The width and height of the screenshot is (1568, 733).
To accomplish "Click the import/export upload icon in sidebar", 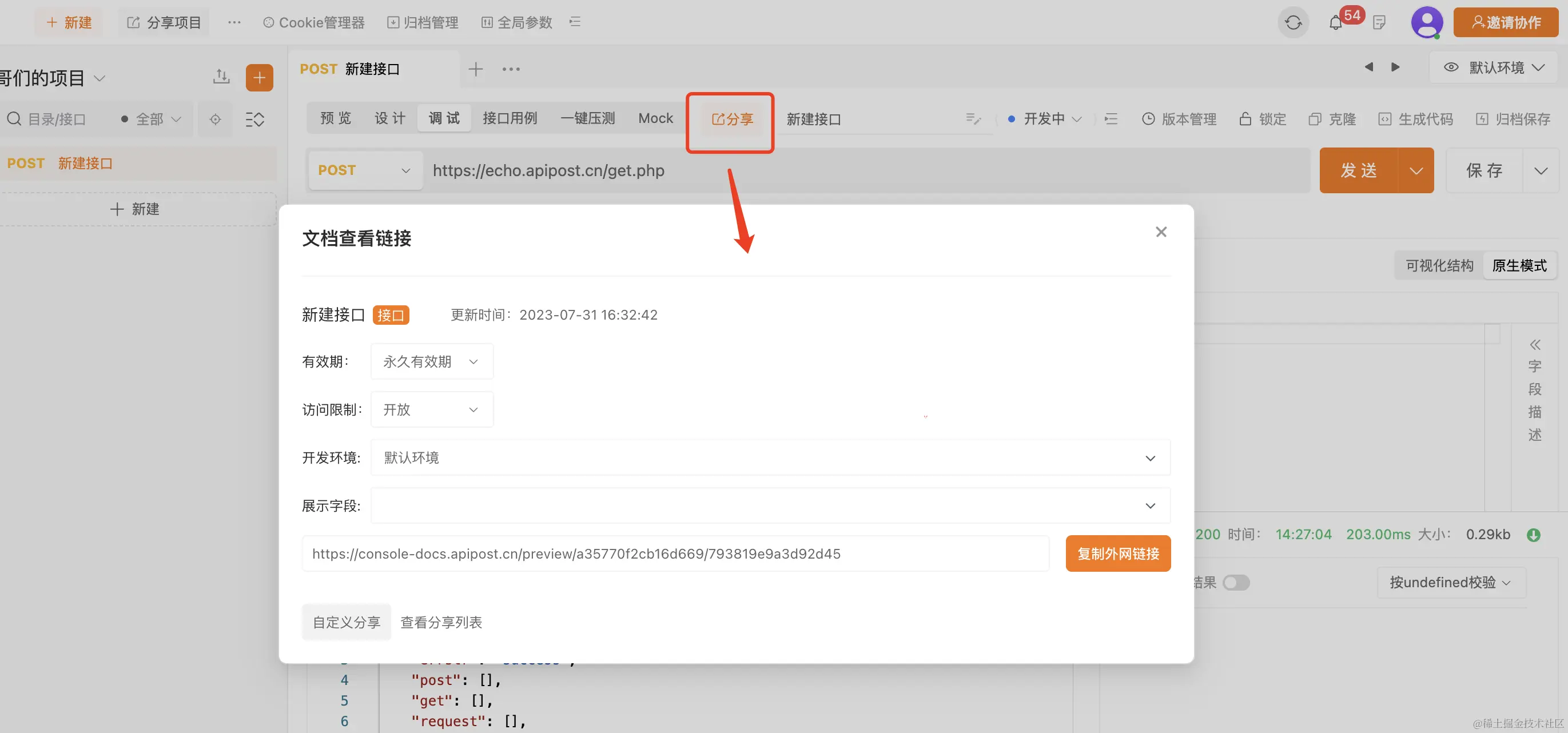I will [221, 77].
